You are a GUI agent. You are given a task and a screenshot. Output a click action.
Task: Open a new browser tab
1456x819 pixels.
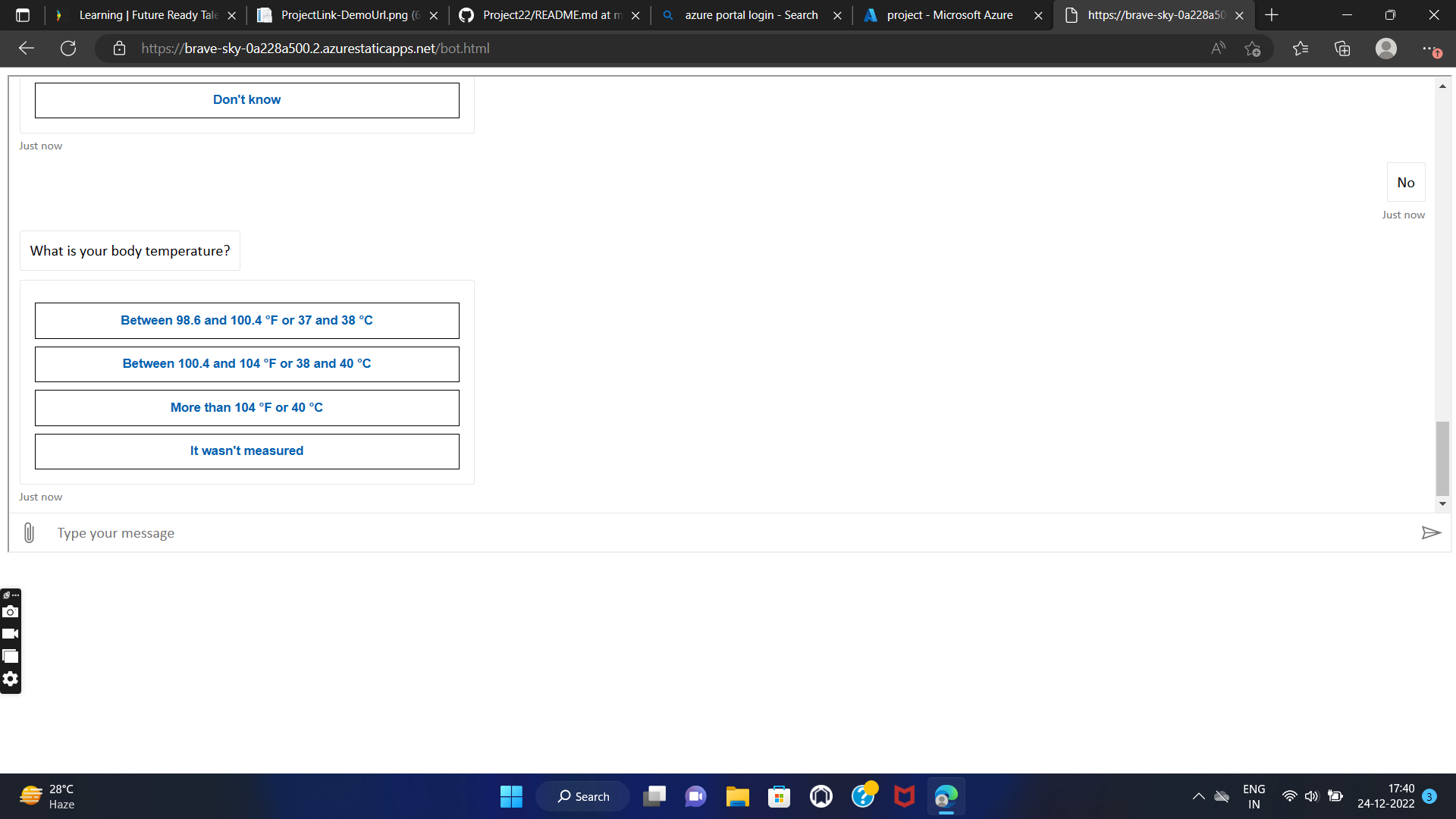pos(1272,15)
